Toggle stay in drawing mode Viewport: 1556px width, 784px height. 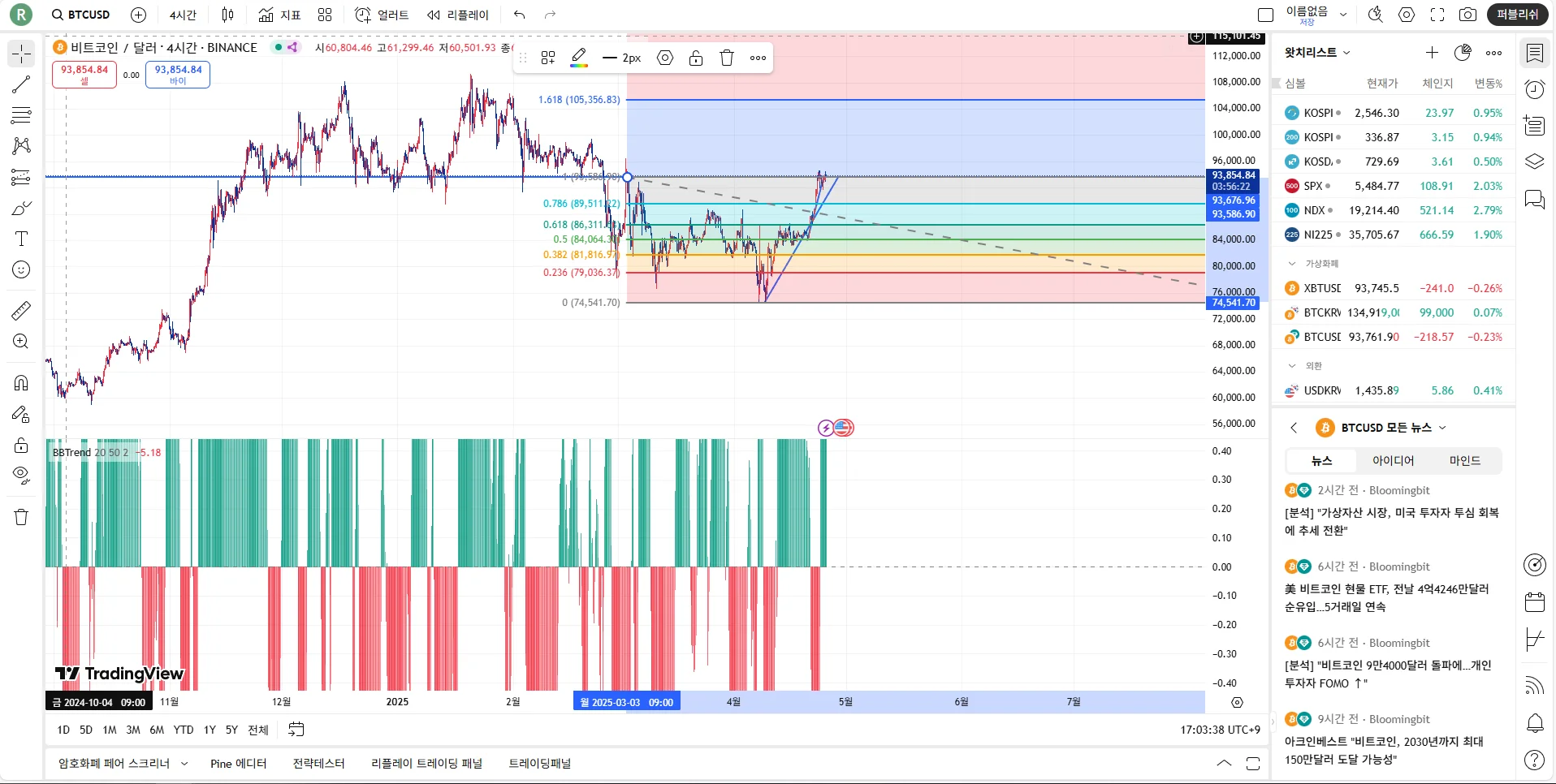[x=21, y=414]
